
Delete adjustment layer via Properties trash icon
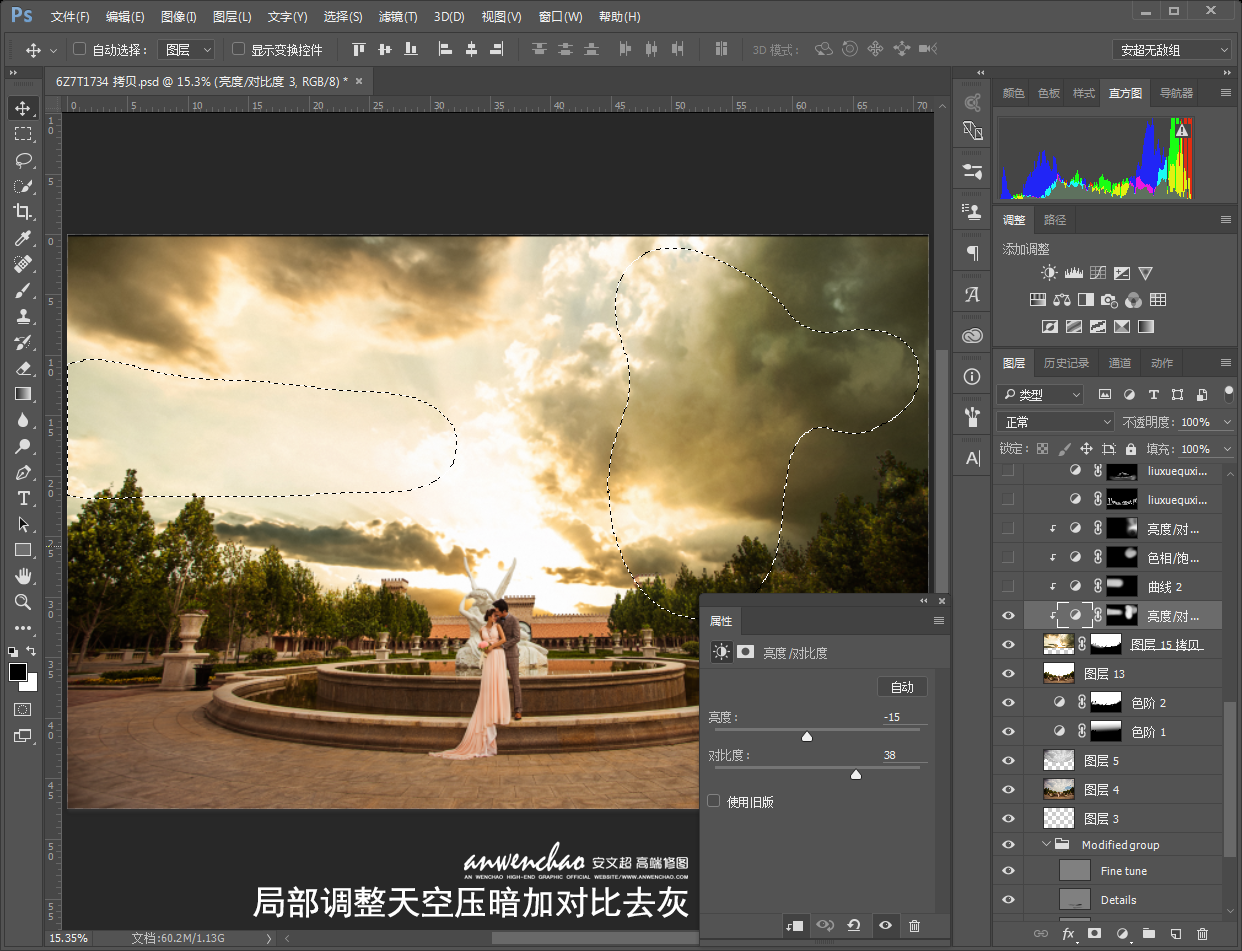[914, 926]
